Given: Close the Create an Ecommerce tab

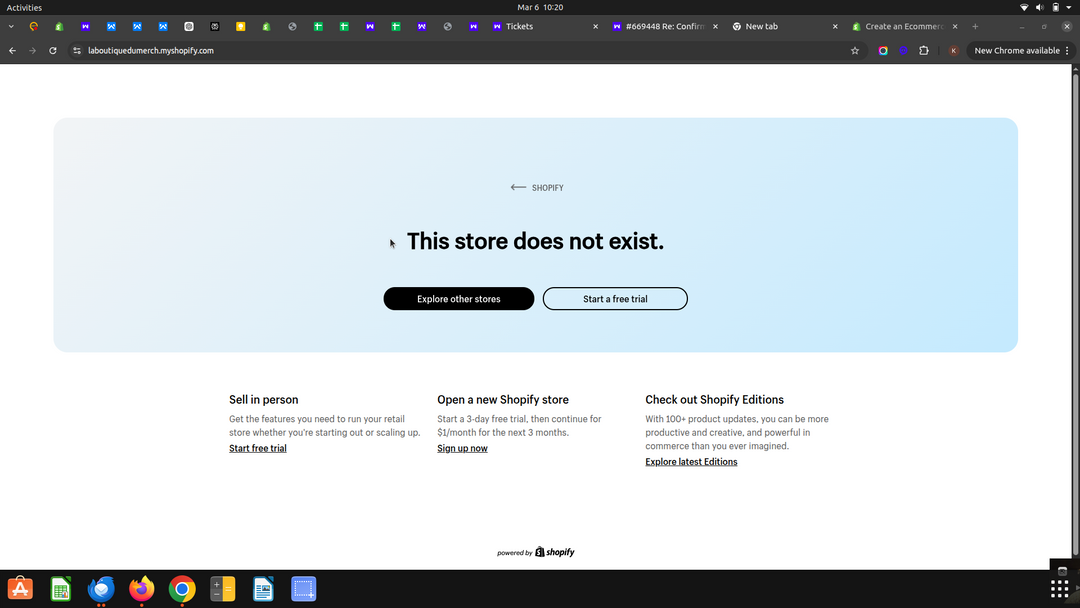Looking at the screenshot, I should pos(955,26).
